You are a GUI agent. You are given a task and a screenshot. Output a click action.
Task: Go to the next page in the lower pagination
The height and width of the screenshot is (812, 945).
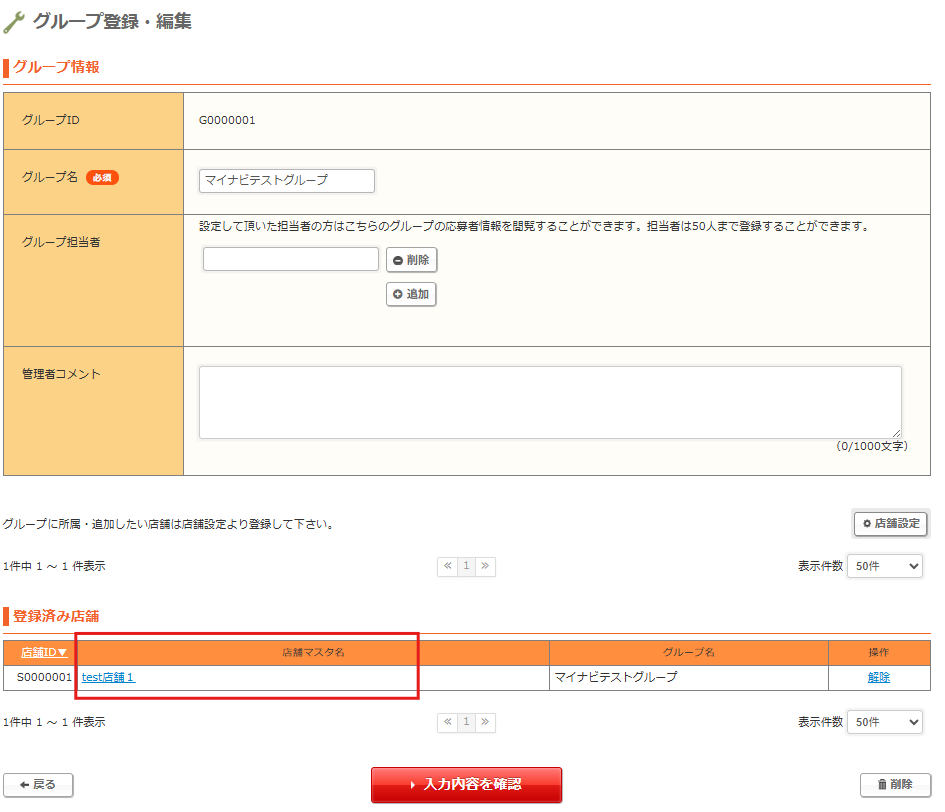point(485,722)
